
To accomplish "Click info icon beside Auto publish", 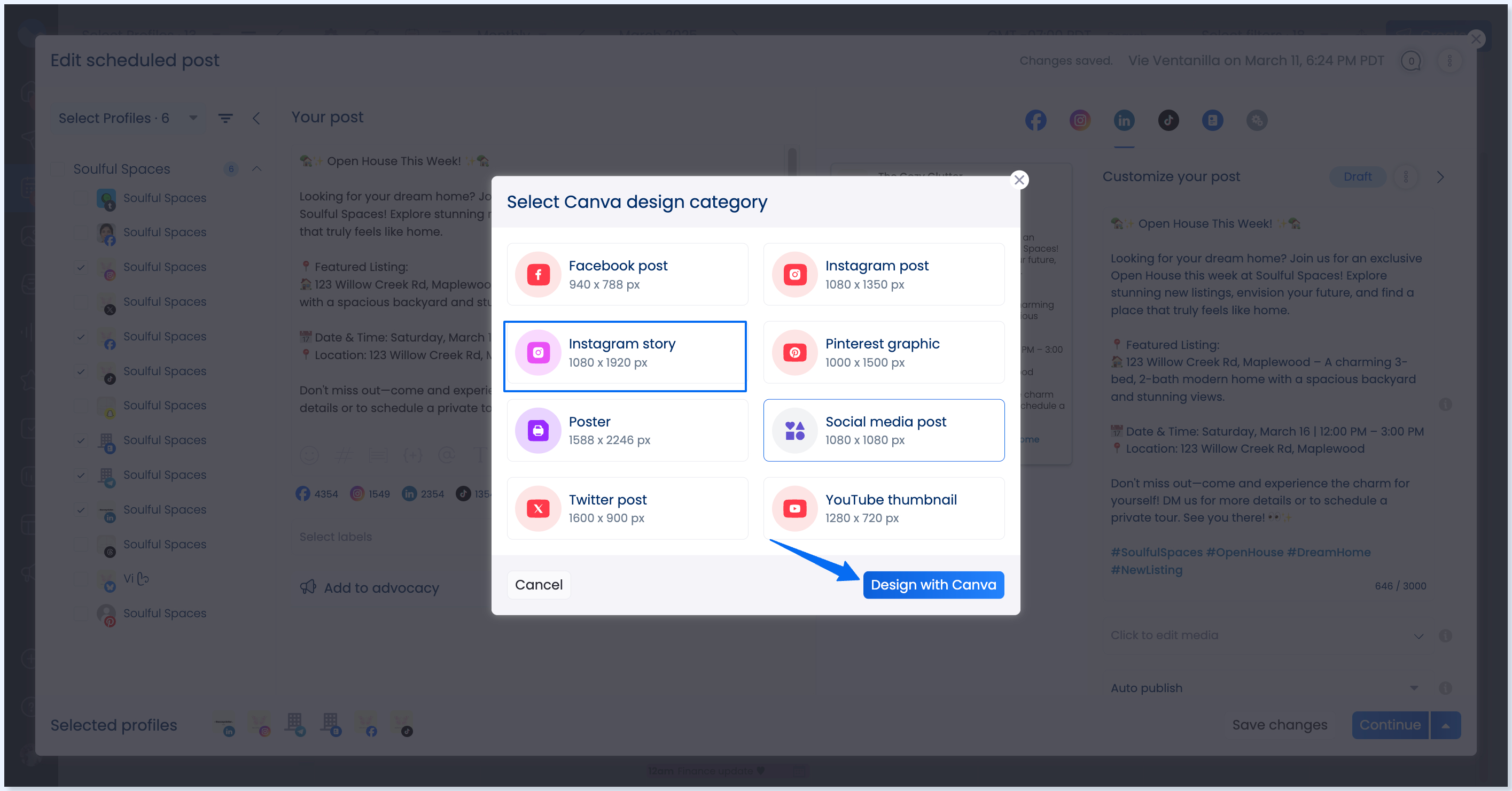I will tap(1446, 688).
